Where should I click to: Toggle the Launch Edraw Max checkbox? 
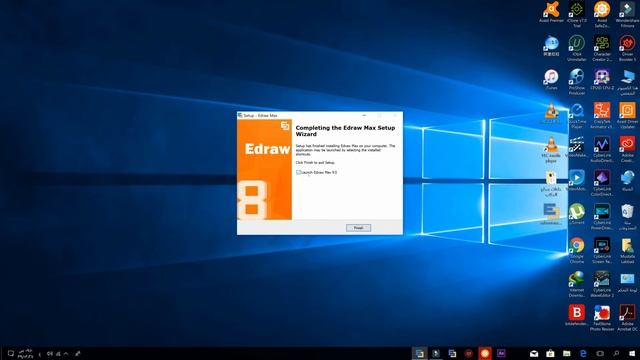pyautogui.click(x=298, y=172)
